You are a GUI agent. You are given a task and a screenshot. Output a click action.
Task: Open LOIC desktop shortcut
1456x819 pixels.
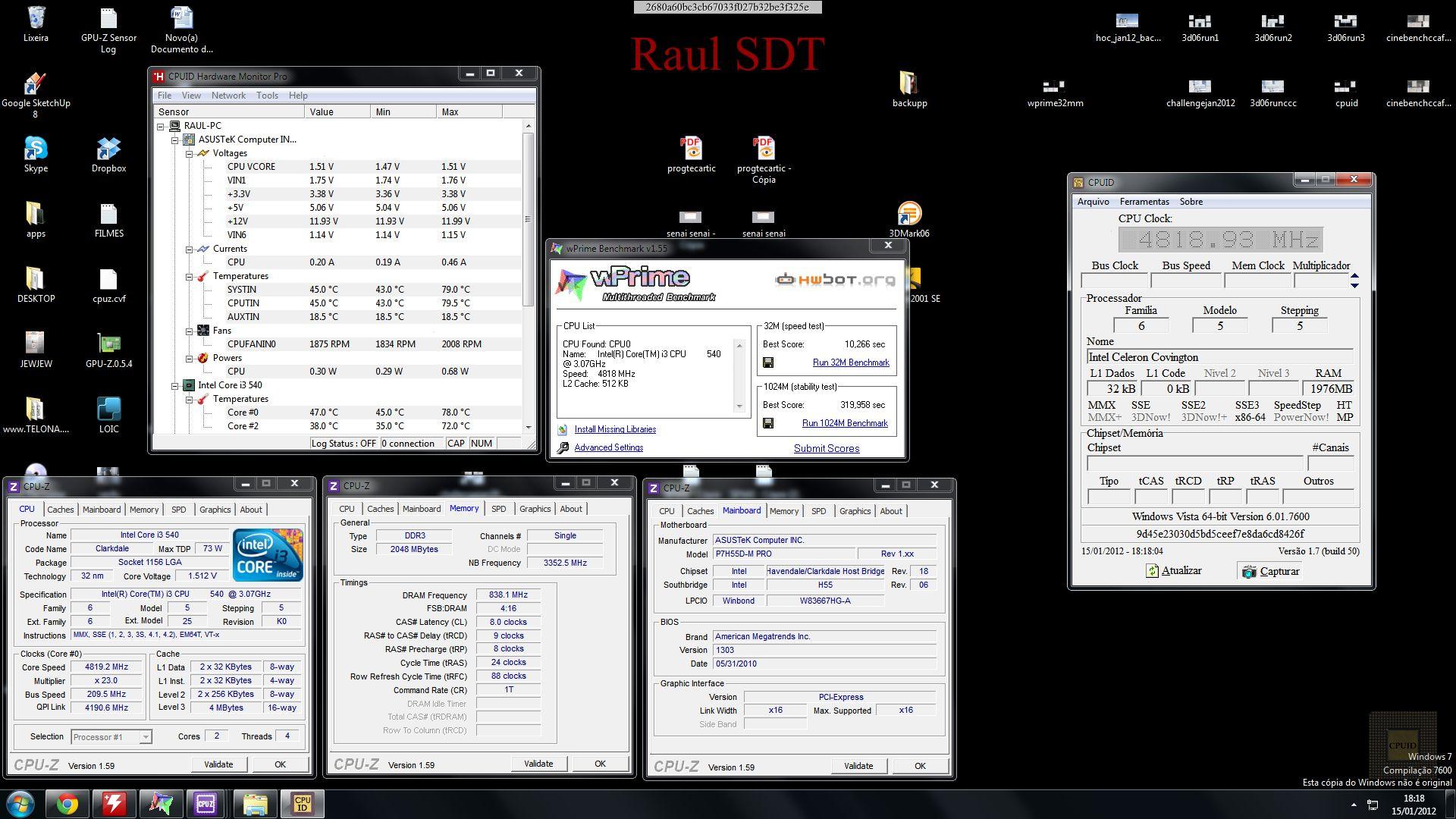point(108,416)
